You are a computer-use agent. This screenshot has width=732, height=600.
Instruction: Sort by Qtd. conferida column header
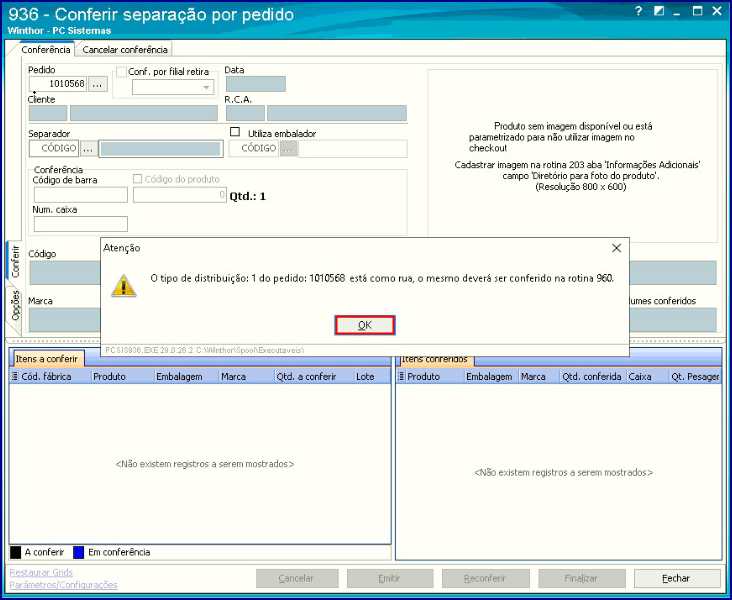[591, 376]
